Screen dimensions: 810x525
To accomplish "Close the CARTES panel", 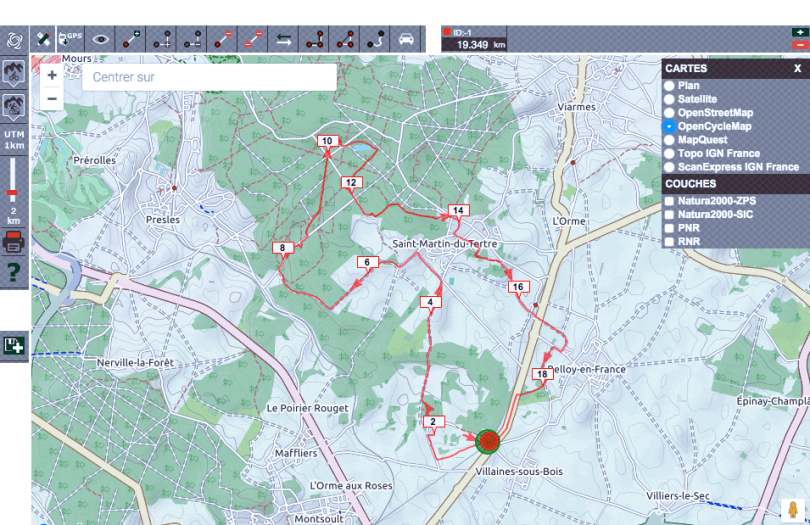I will click(x=797, y=69).
